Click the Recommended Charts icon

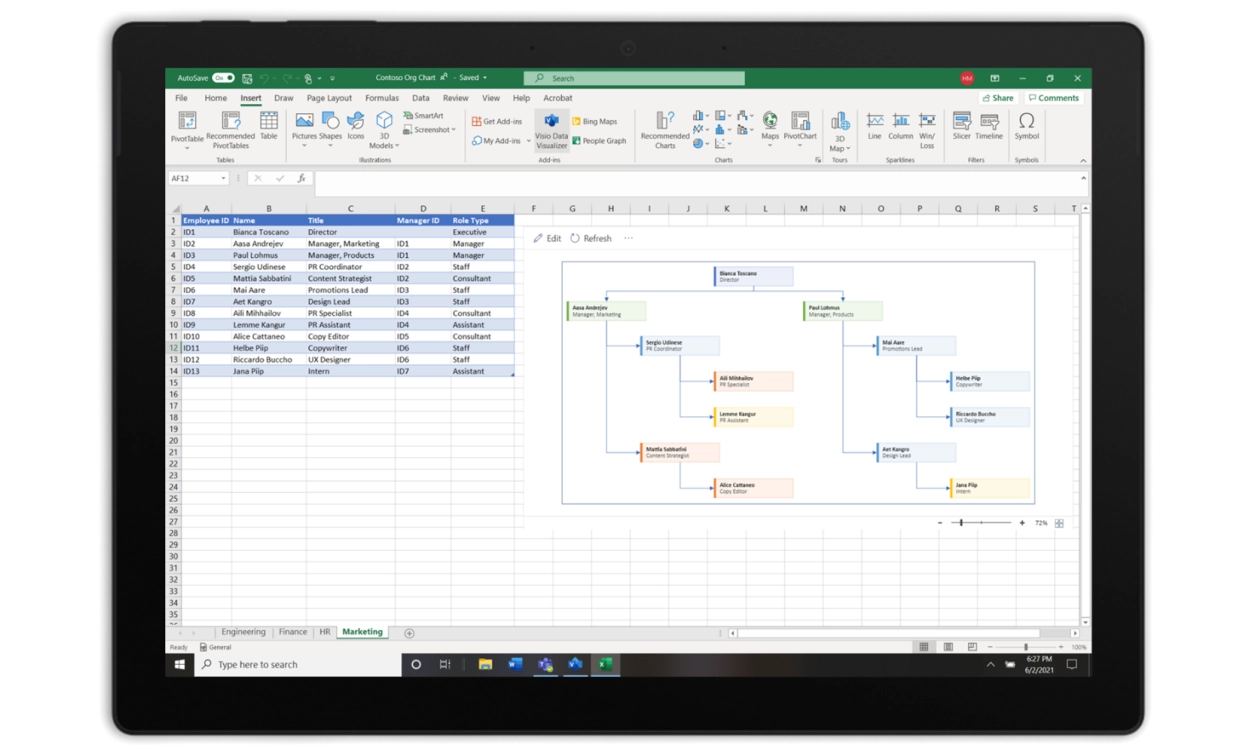[x=665, y=129]
